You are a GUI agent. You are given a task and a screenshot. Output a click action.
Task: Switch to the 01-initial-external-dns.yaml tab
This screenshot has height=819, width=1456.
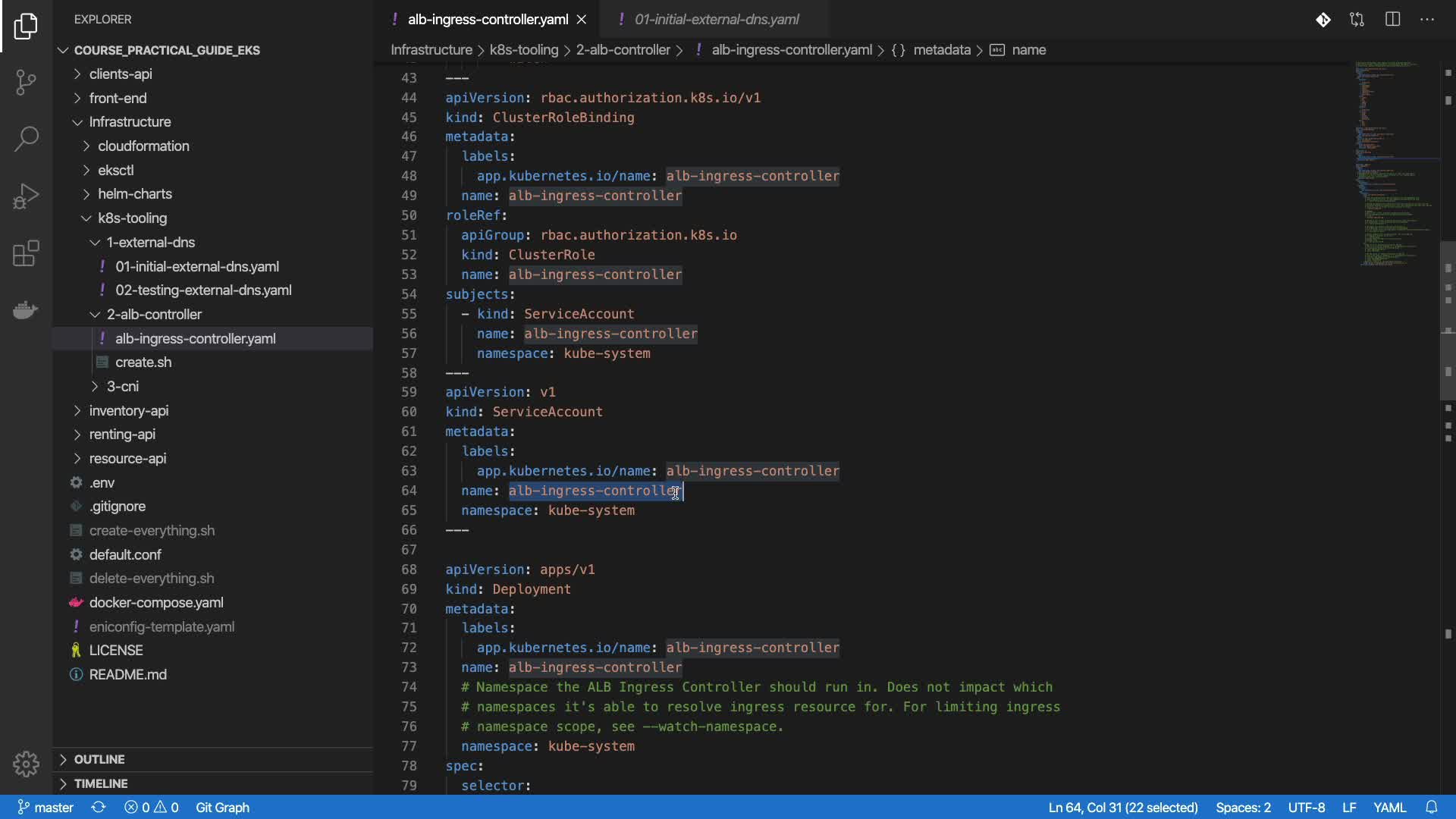click(x=716, y=20)
